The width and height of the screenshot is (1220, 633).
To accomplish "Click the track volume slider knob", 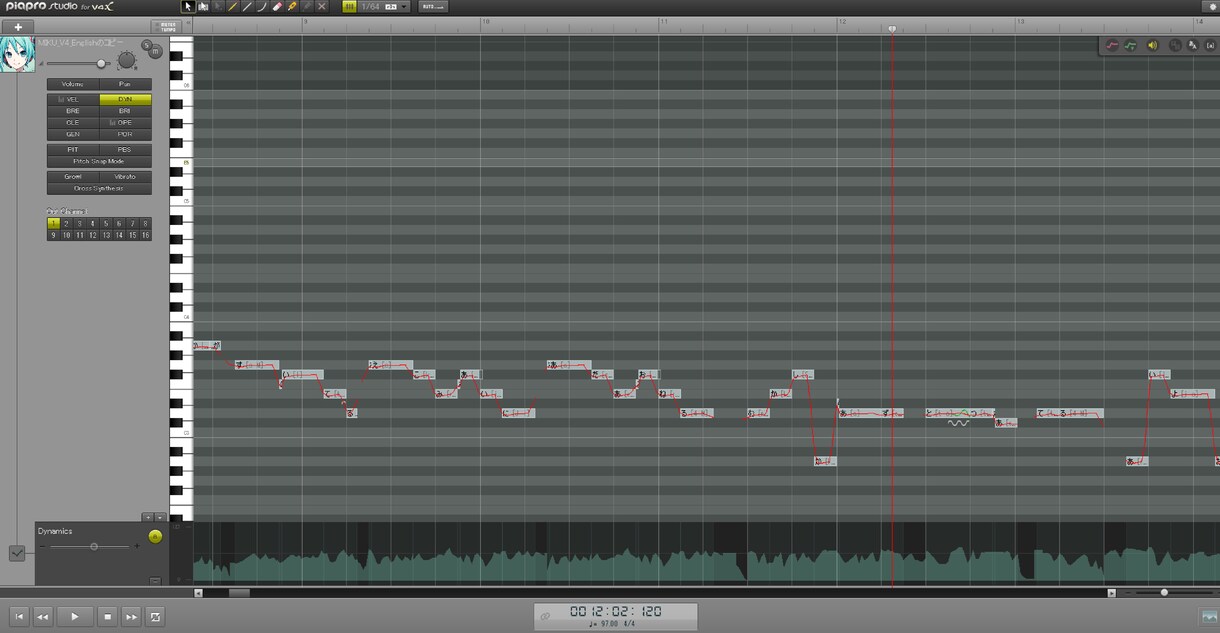I will pyautogui.click(x=101, y=64).
